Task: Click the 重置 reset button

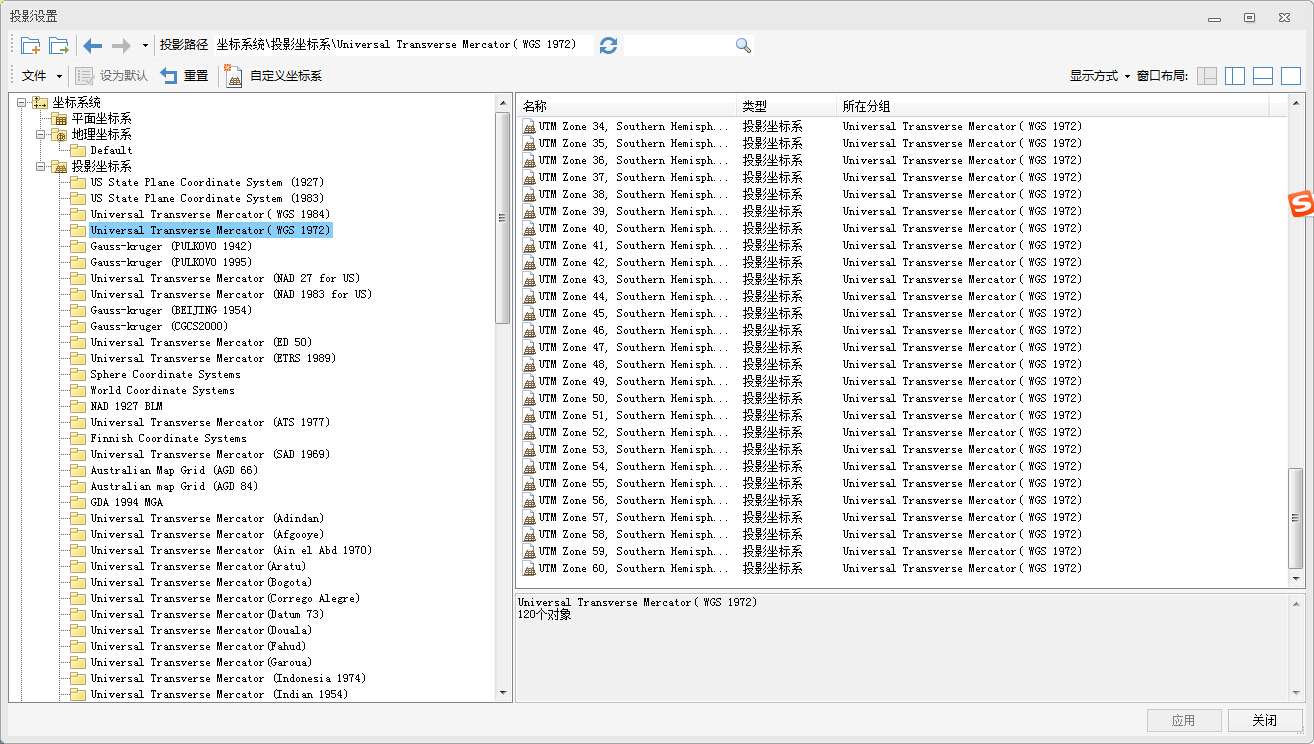Action: [185, 76]
